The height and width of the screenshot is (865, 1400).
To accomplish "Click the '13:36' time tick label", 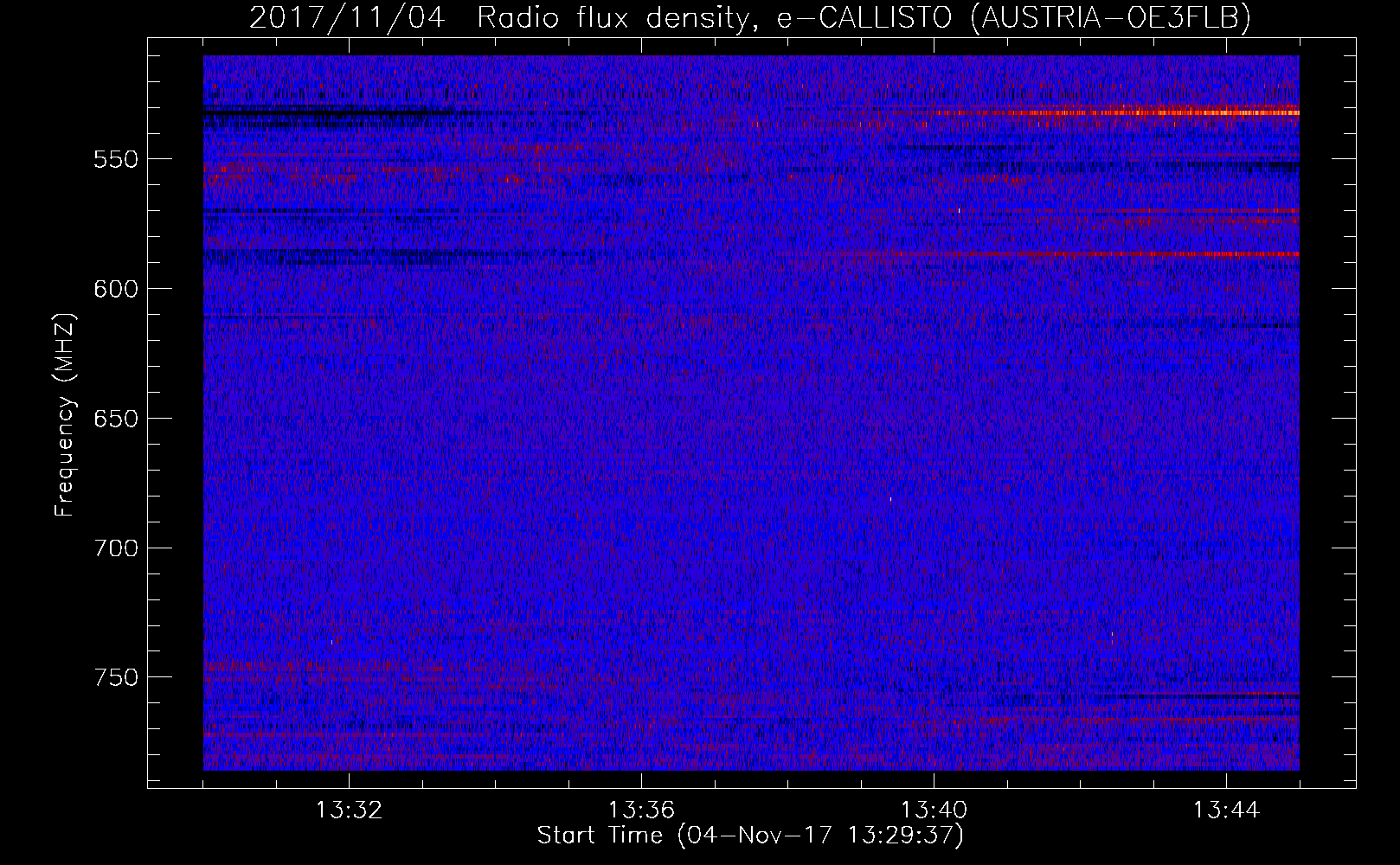I will 641,811.
